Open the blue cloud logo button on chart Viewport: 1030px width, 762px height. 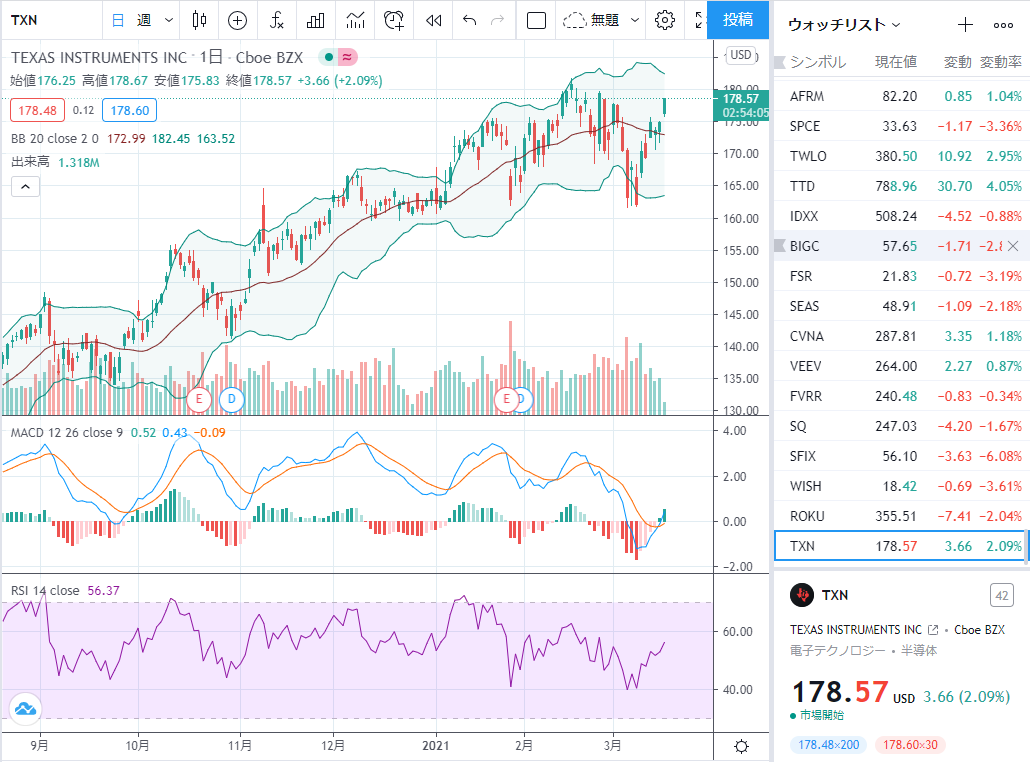(x=25, y=709)
